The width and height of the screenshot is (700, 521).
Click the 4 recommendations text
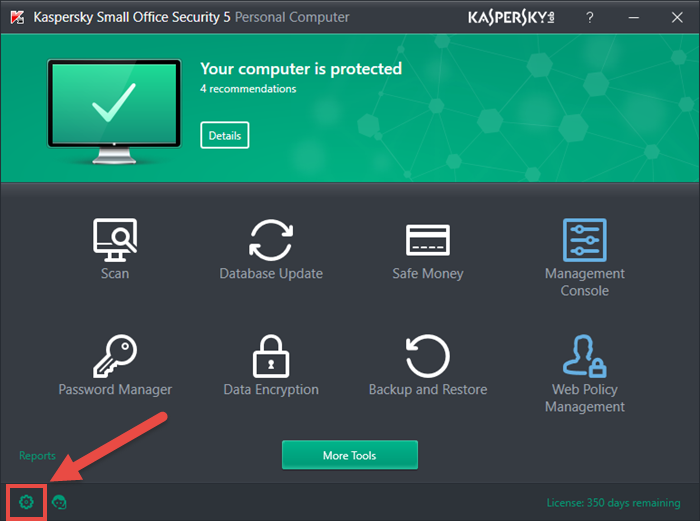click(x=248, y=89)
